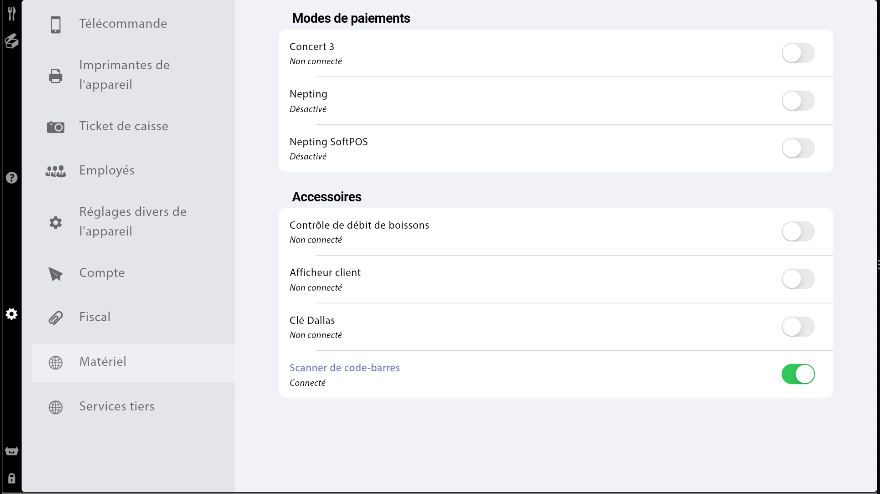880x494 pixels.
Task: Switch on the Afficheur client toggle
Action: 798,279
